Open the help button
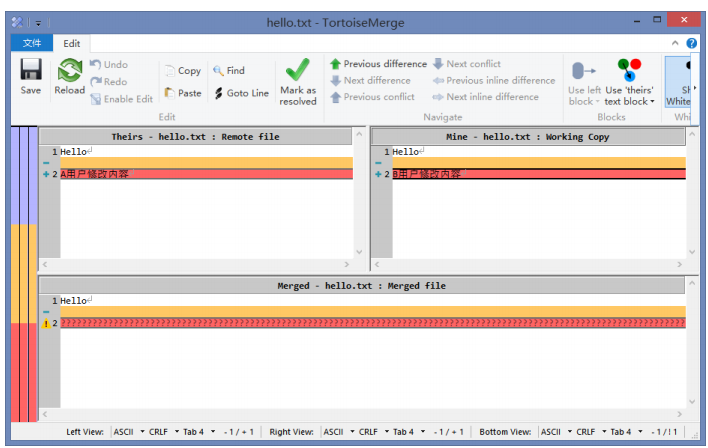Image resolution: width=708 pixels, height=448 pixels. click(x=691, y=43)
